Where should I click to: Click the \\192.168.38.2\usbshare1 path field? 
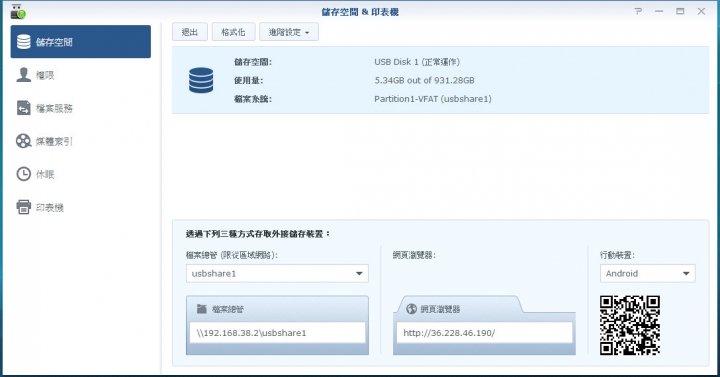click(277, 332)
